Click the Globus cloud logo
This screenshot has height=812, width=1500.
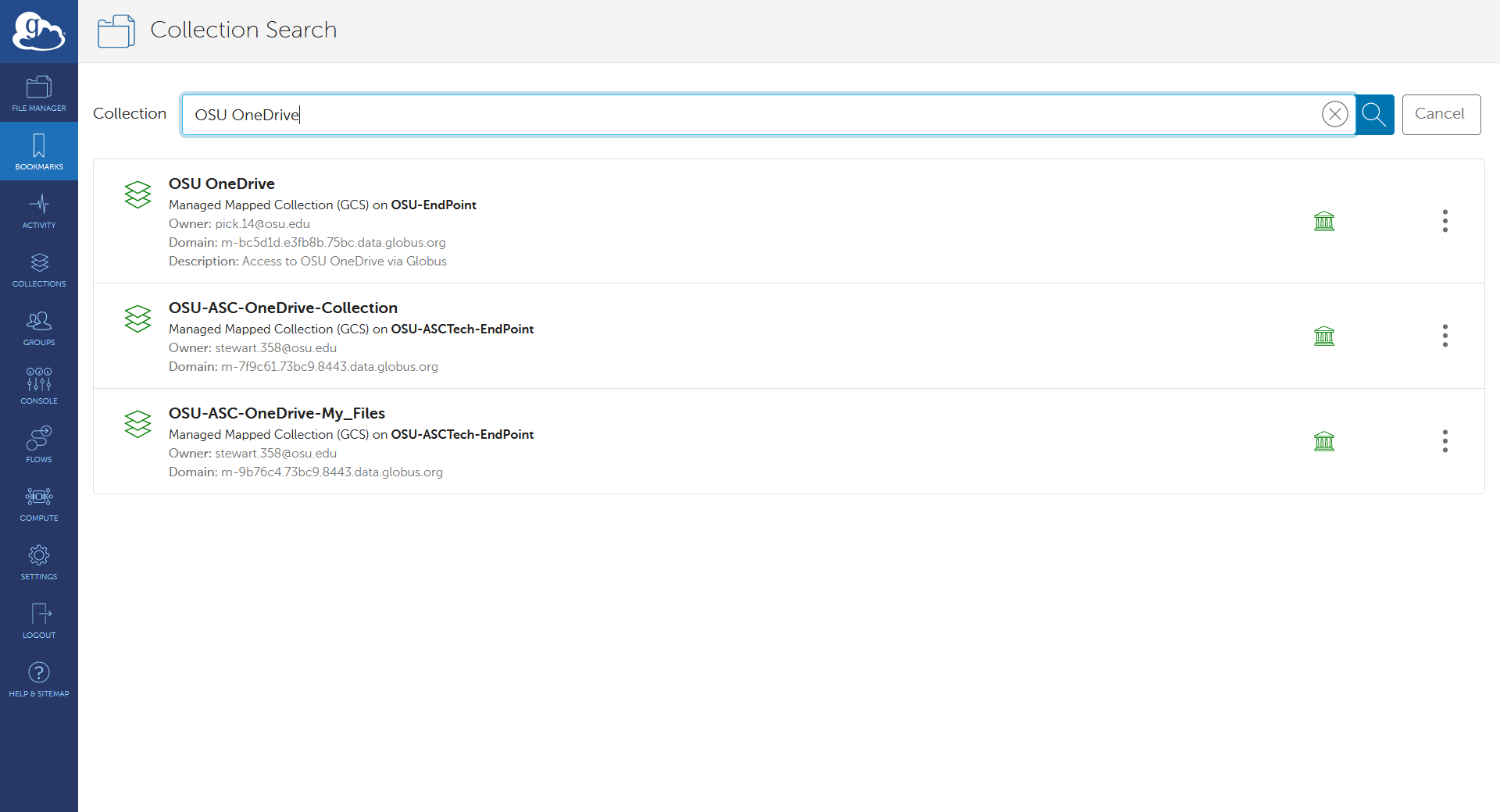tap(38, 31)
